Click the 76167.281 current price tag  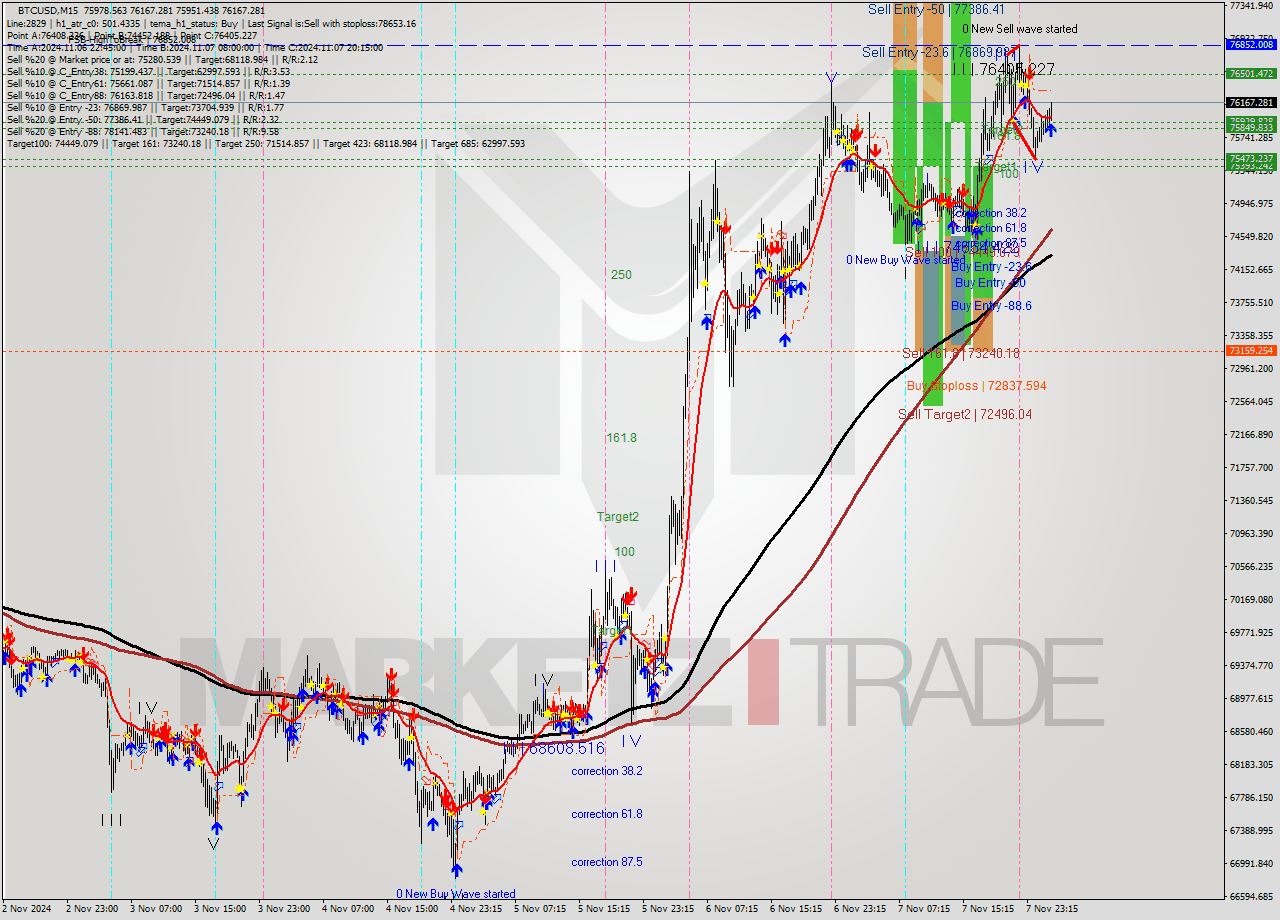click(x=1252, y=103)
